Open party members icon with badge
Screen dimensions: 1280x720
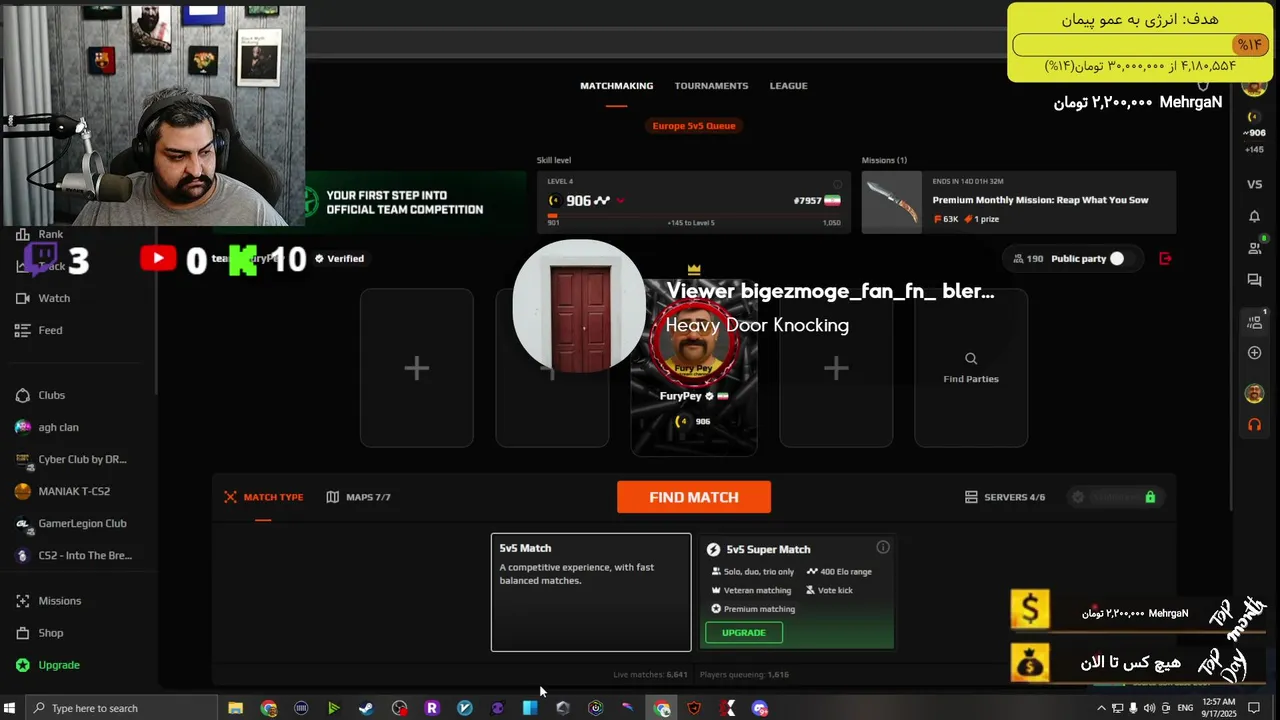click(1255, 321)
